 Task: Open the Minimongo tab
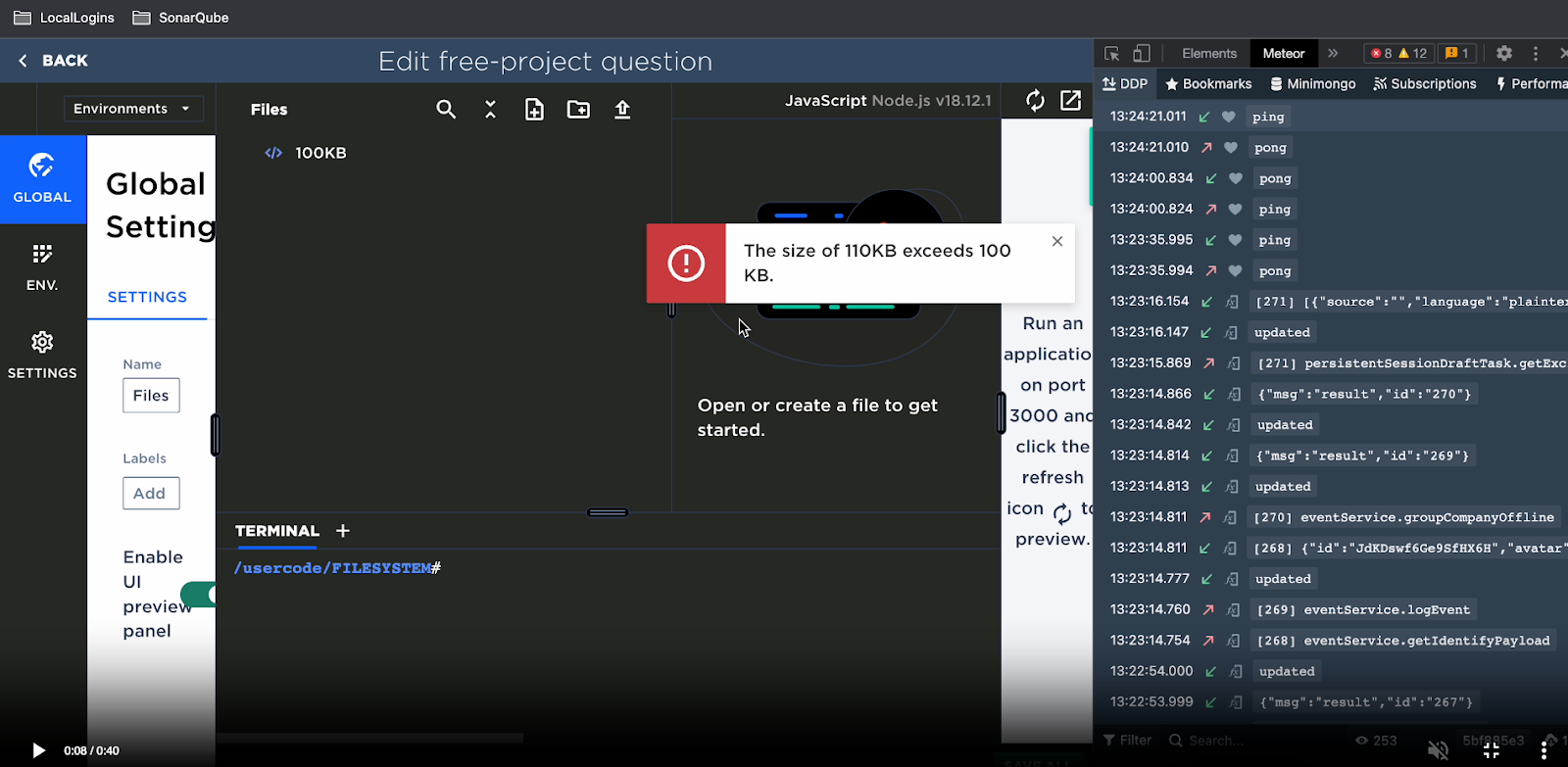coord(1313,84)
